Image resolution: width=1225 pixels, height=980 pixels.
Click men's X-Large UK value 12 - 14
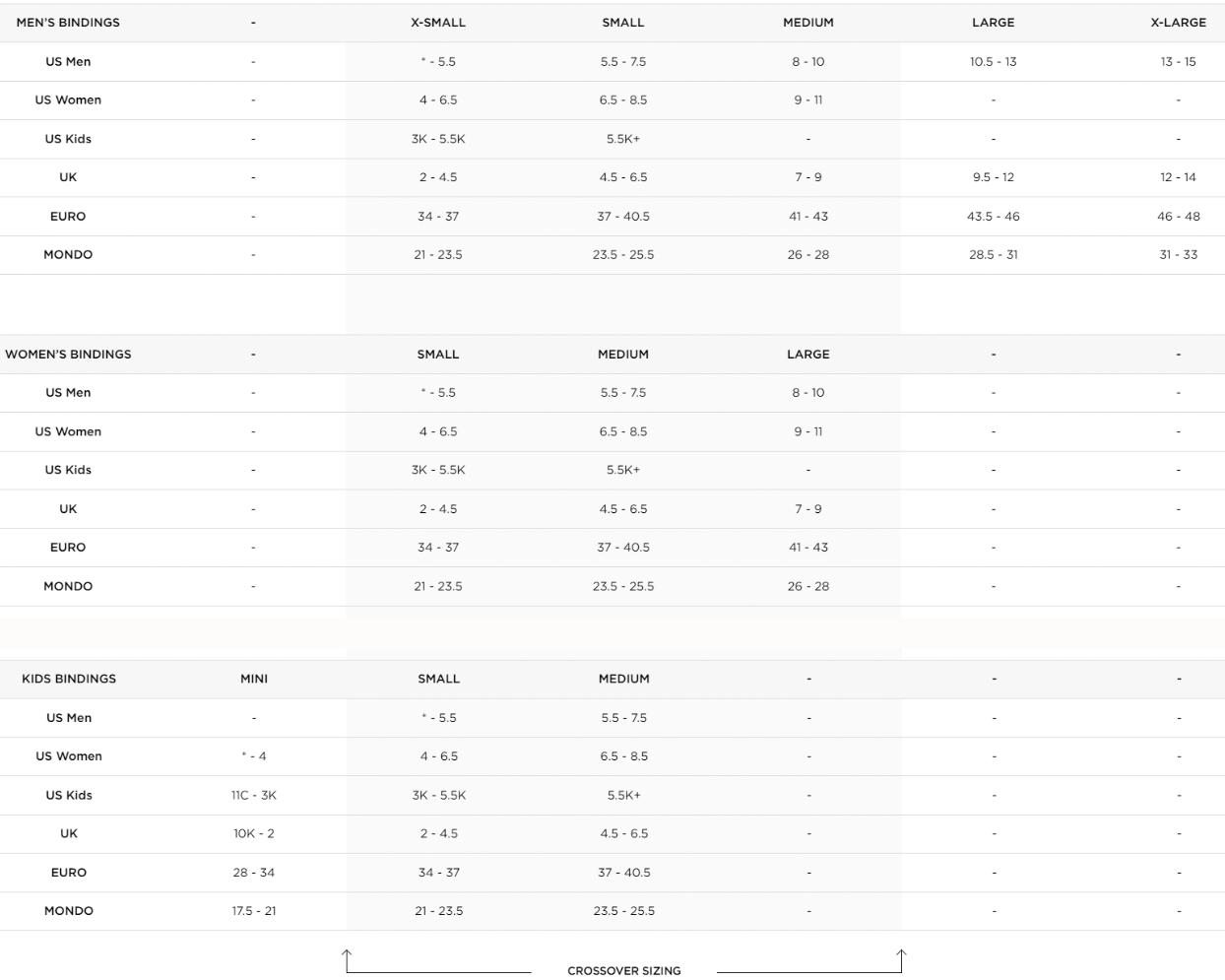click(x=1178, y=177)
